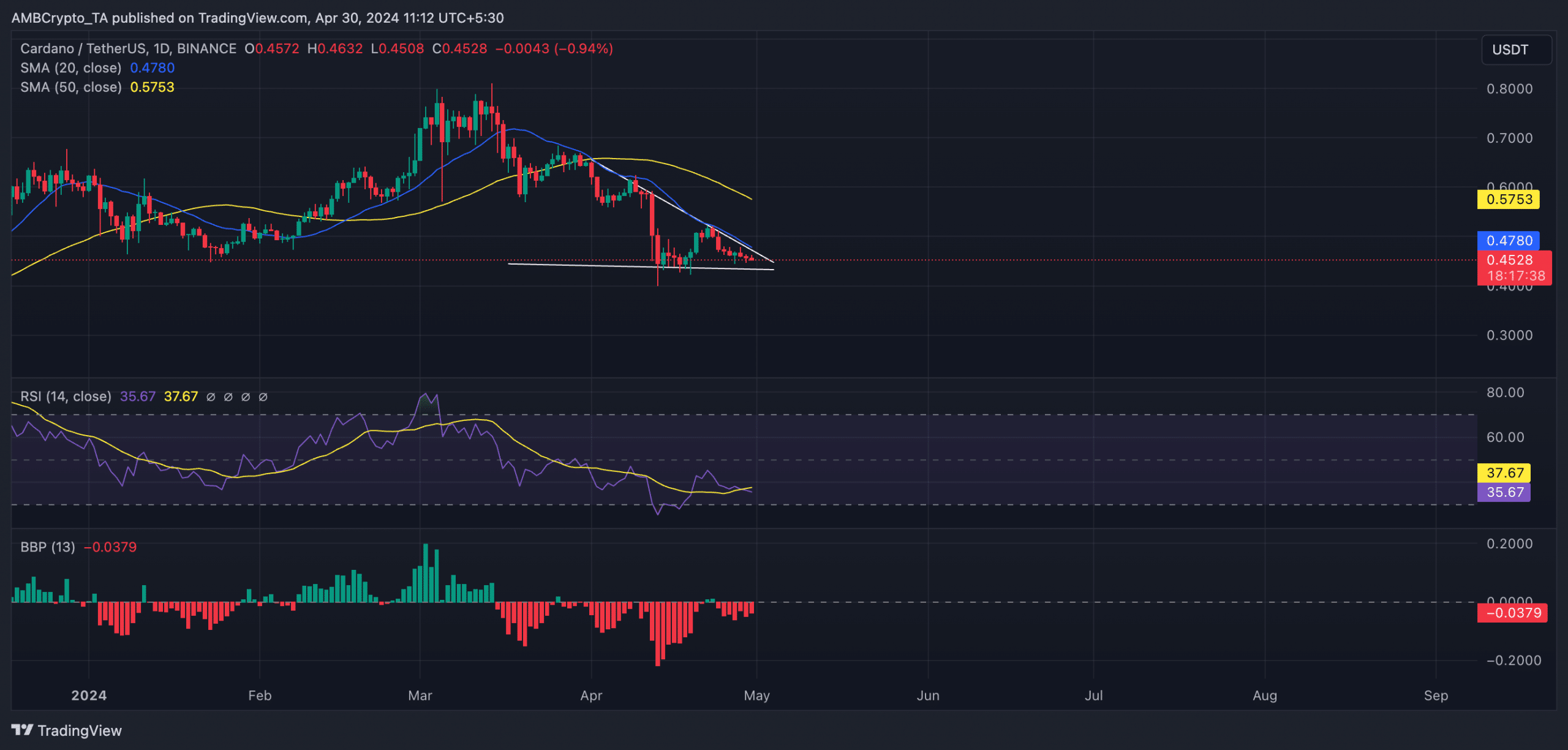
Task: Click the close price C0.4528 value
Action: [x=460, y=48]
